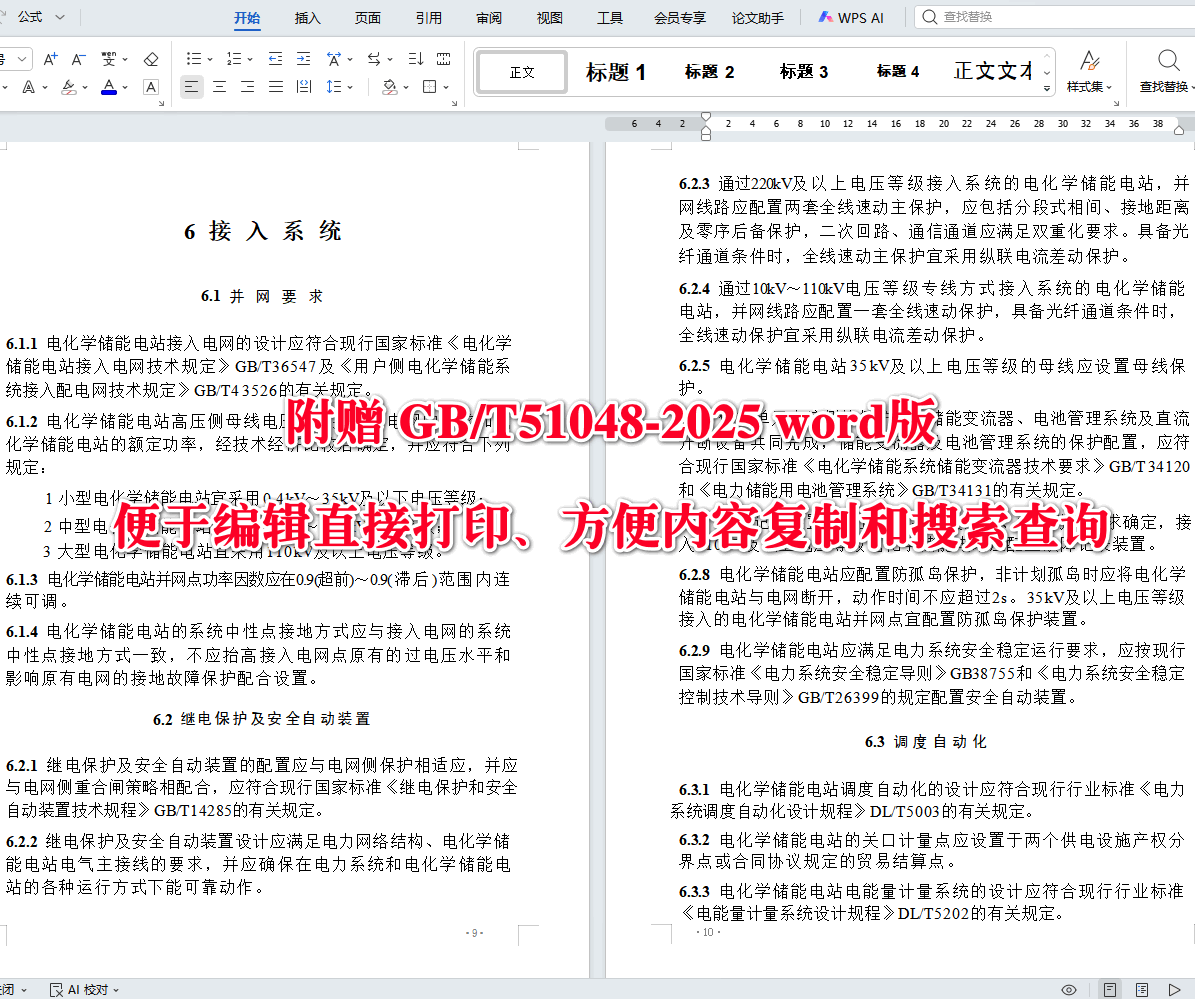Apply font color with underlined A
Image resolution: width=1195 pixels, height=999 pixels.
click(109, 87)
